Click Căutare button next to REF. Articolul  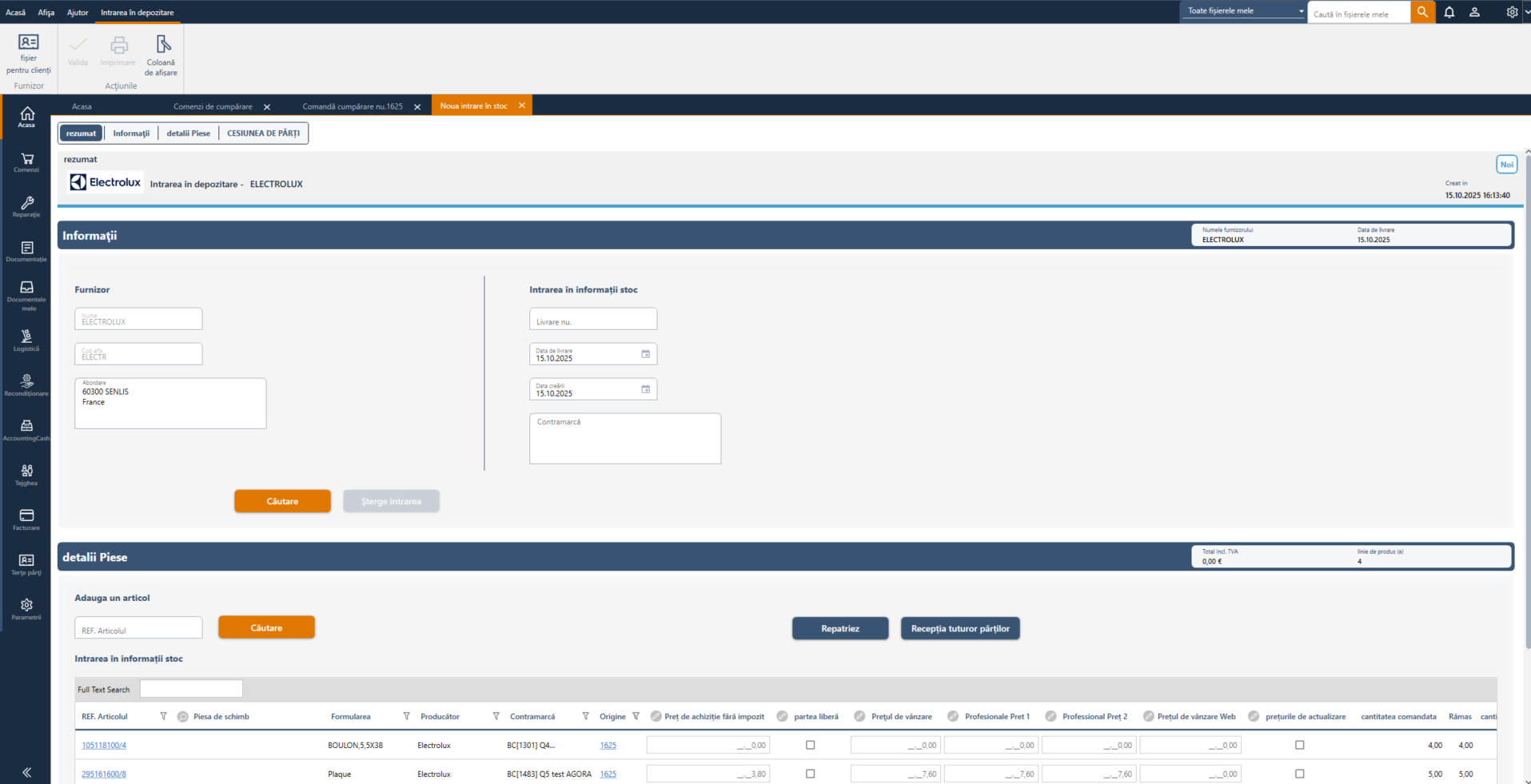coord(266,627)
